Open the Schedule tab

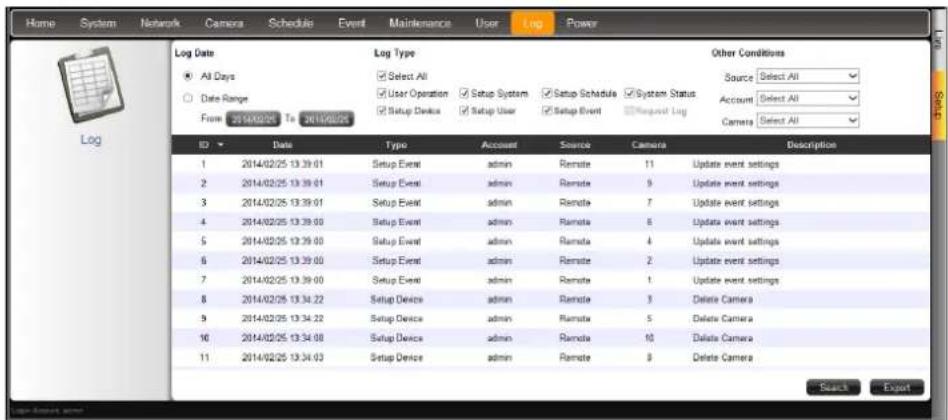[x=291, y=24]
